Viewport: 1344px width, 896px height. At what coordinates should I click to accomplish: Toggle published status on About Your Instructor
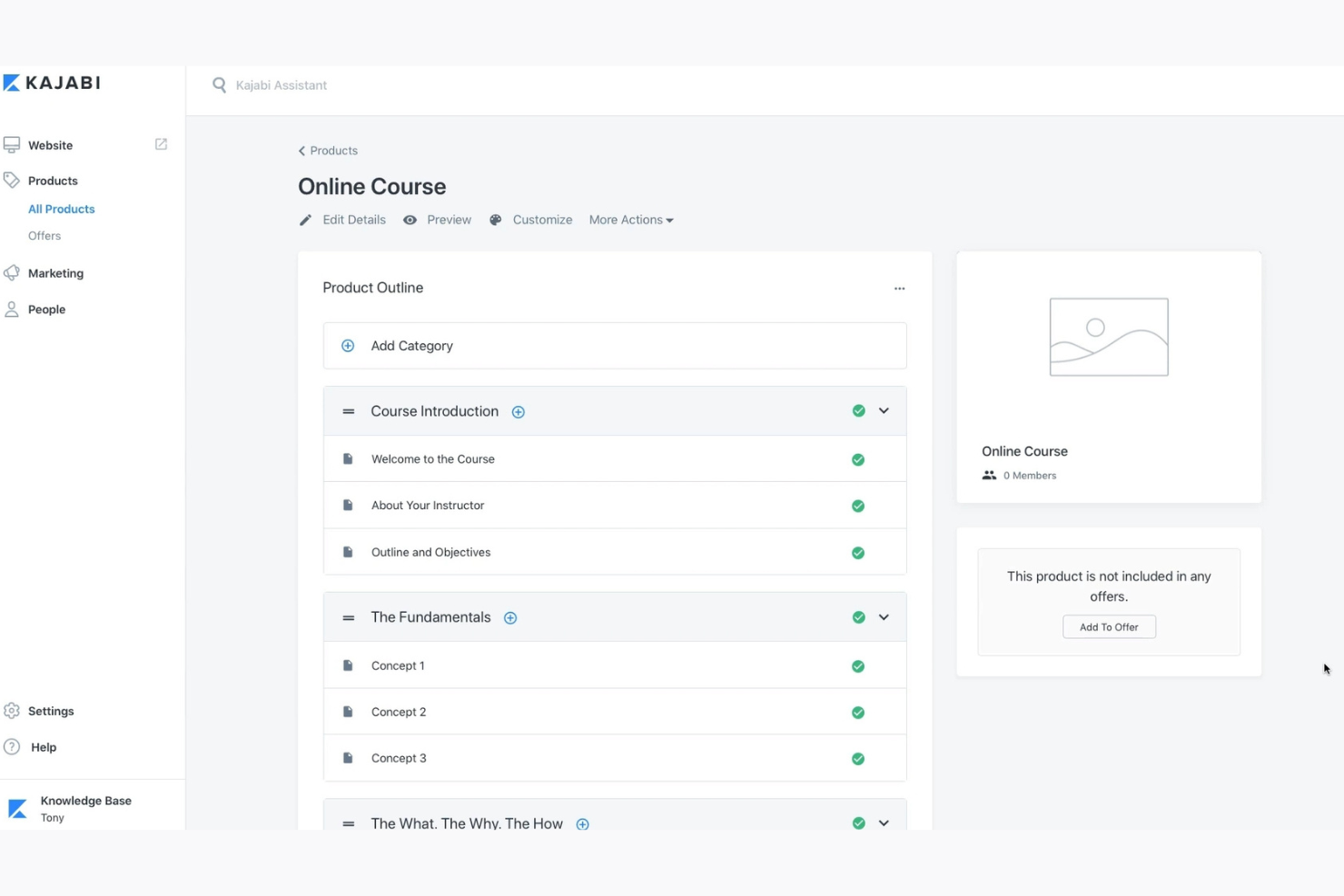(858, 506)
